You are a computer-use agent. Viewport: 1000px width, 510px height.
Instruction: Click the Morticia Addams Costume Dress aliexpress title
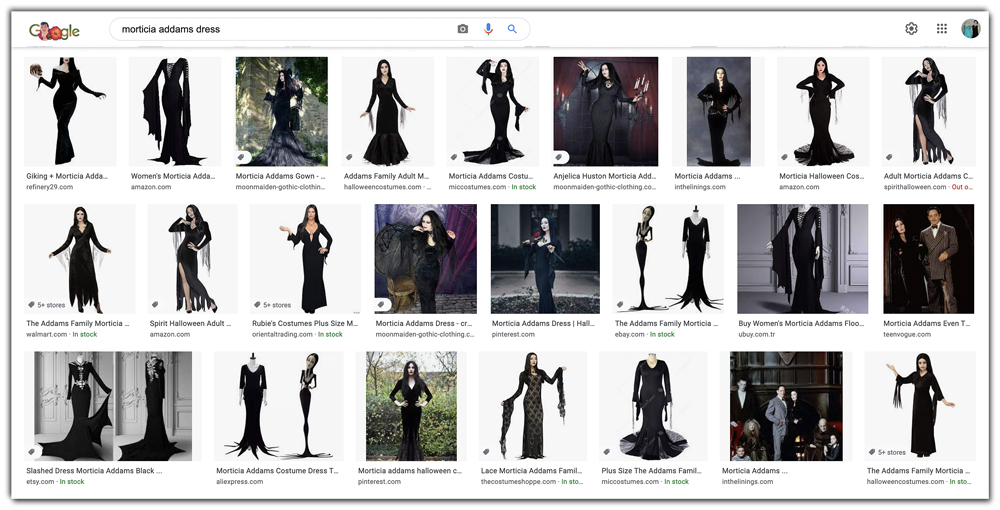tap(277, 470)
